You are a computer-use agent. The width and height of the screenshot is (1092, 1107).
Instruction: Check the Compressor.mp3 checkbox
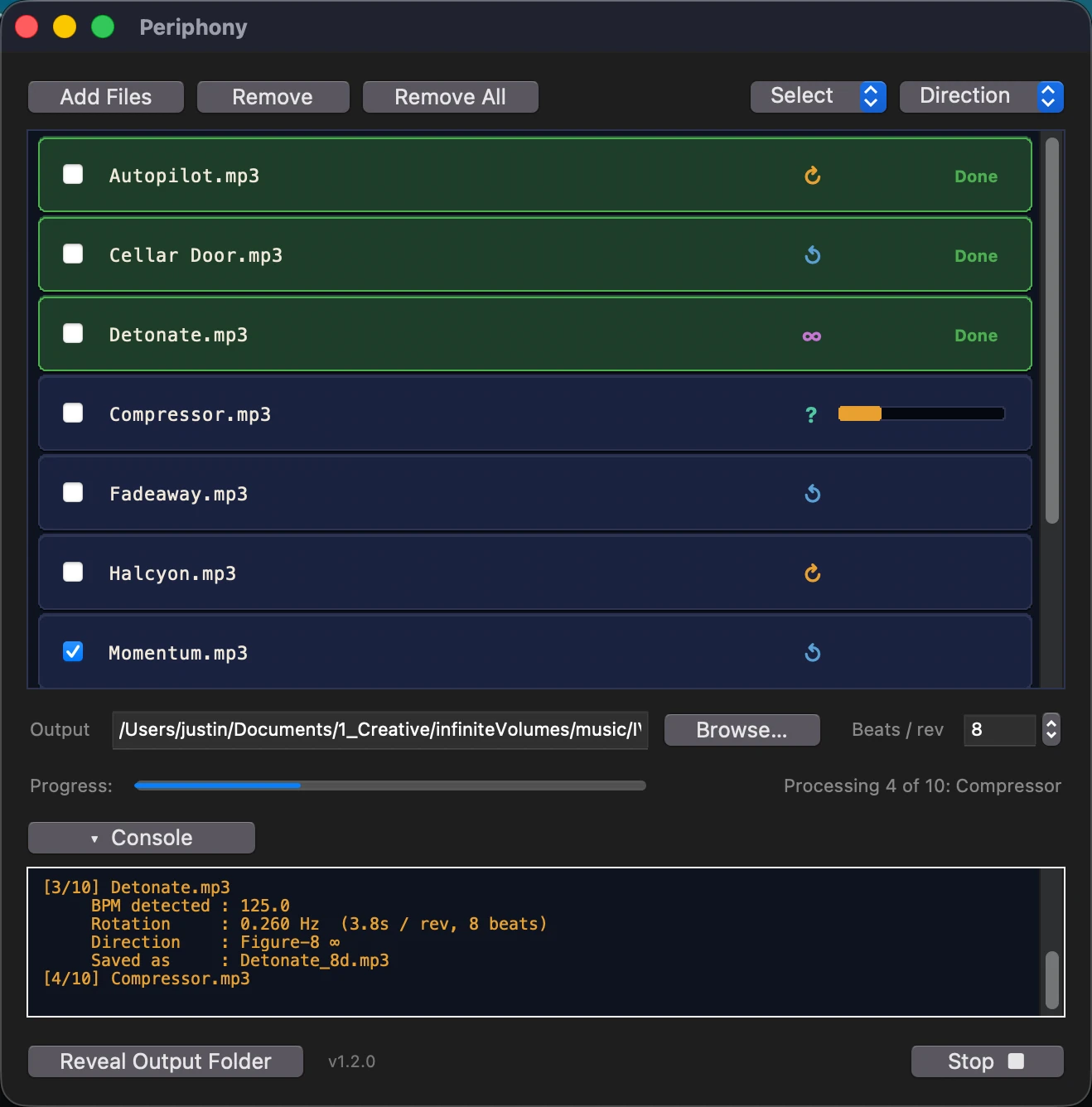73,413
